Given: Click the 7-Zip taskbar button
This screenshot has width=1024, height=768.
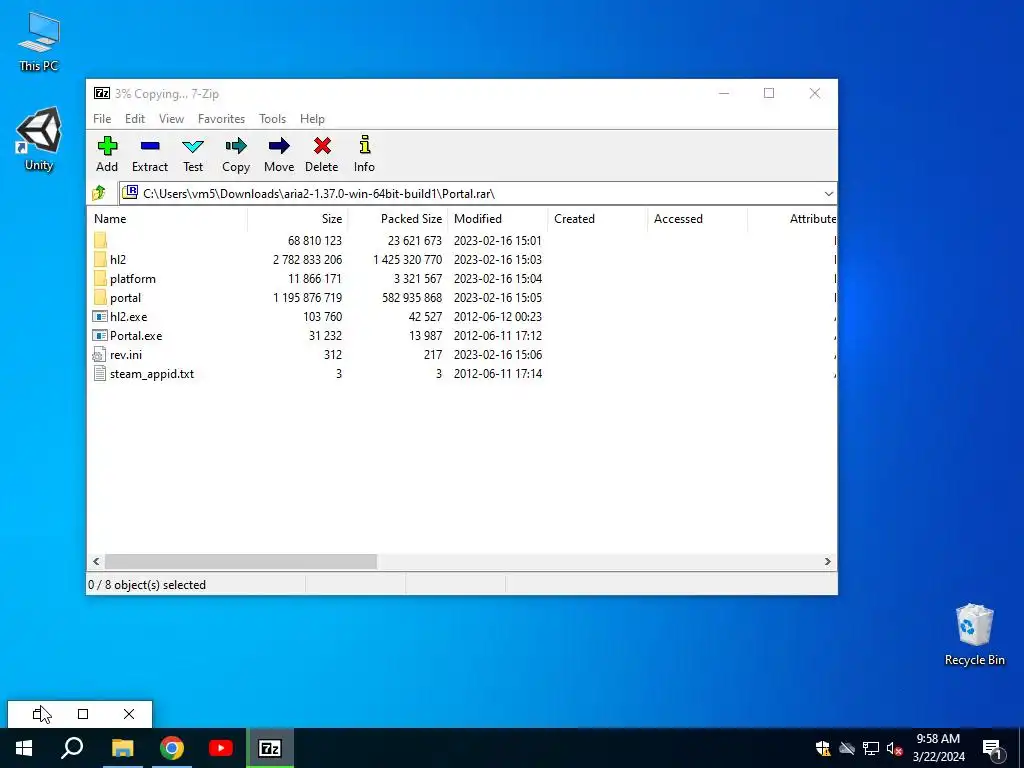Looking at the screenshot, I should pos(270,748).
